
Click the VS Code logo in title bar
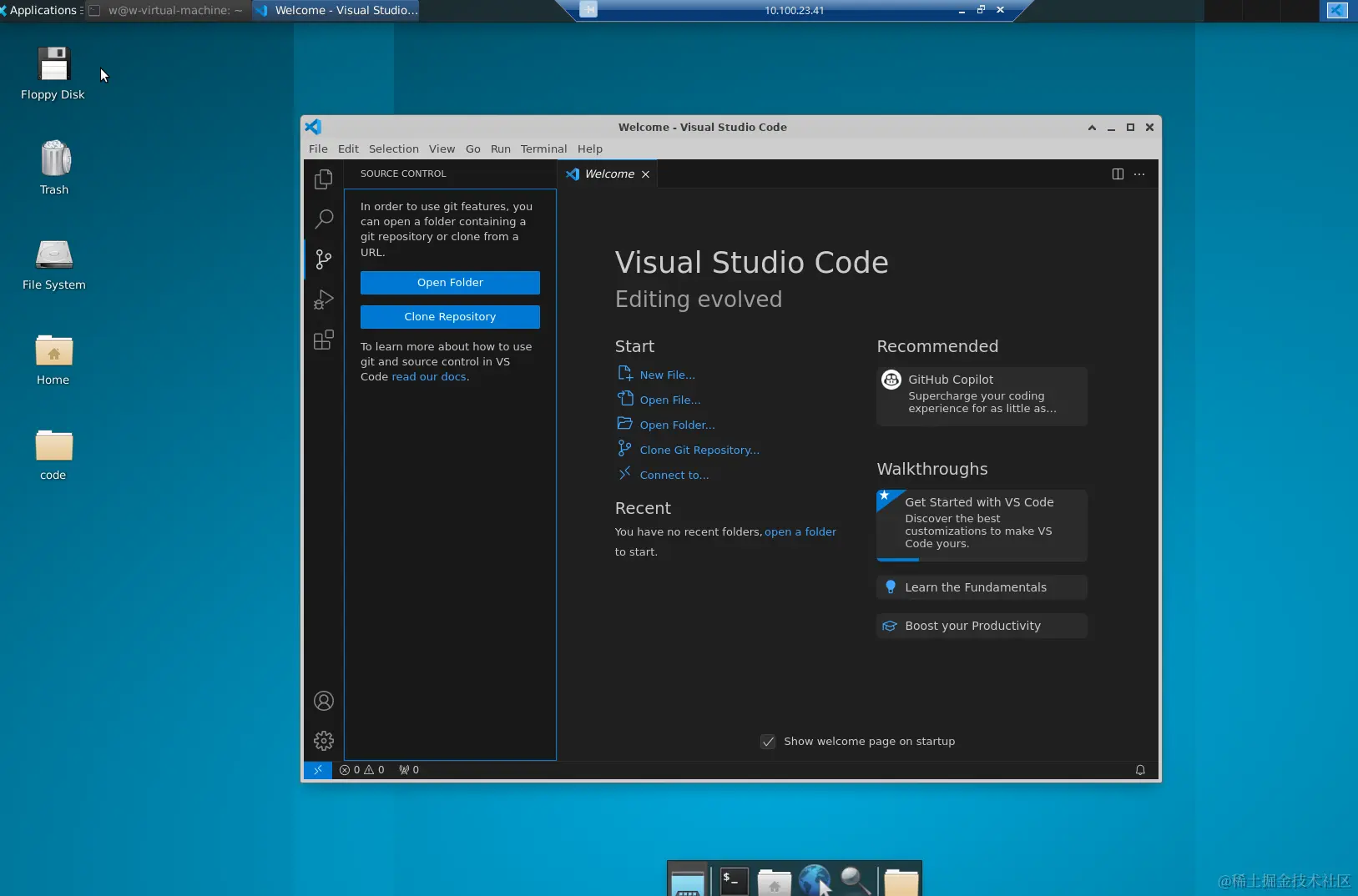(314, 127)
